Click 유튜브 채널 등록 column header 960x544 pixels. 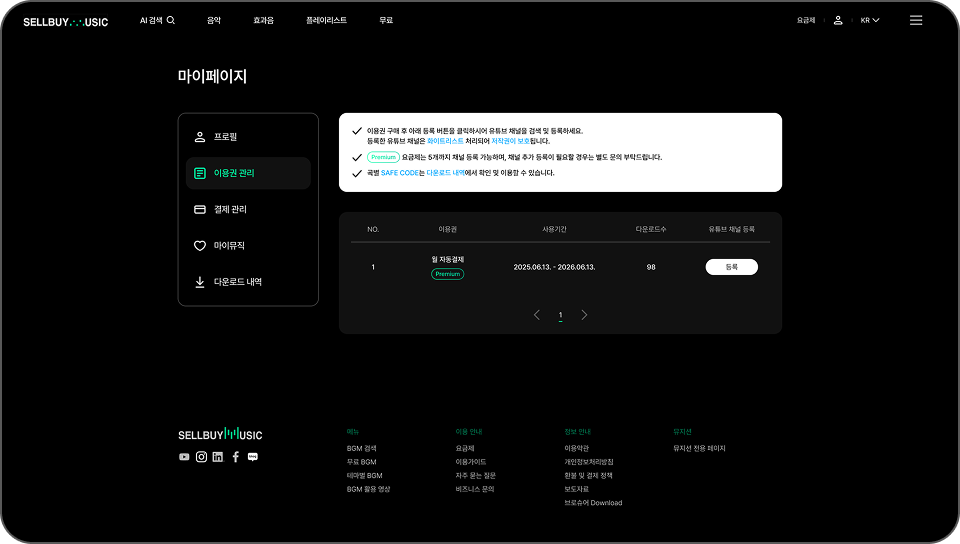click(x=732, y=229)
